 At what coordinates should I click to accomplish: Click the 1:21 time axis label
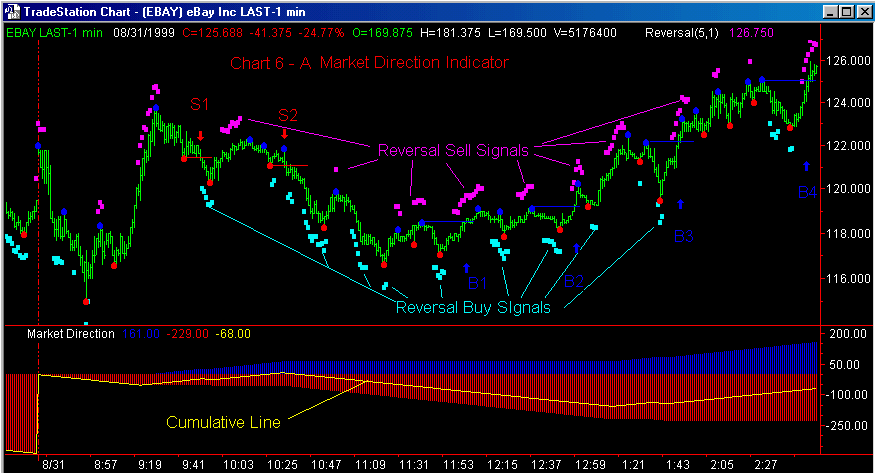tap(633, 465)
